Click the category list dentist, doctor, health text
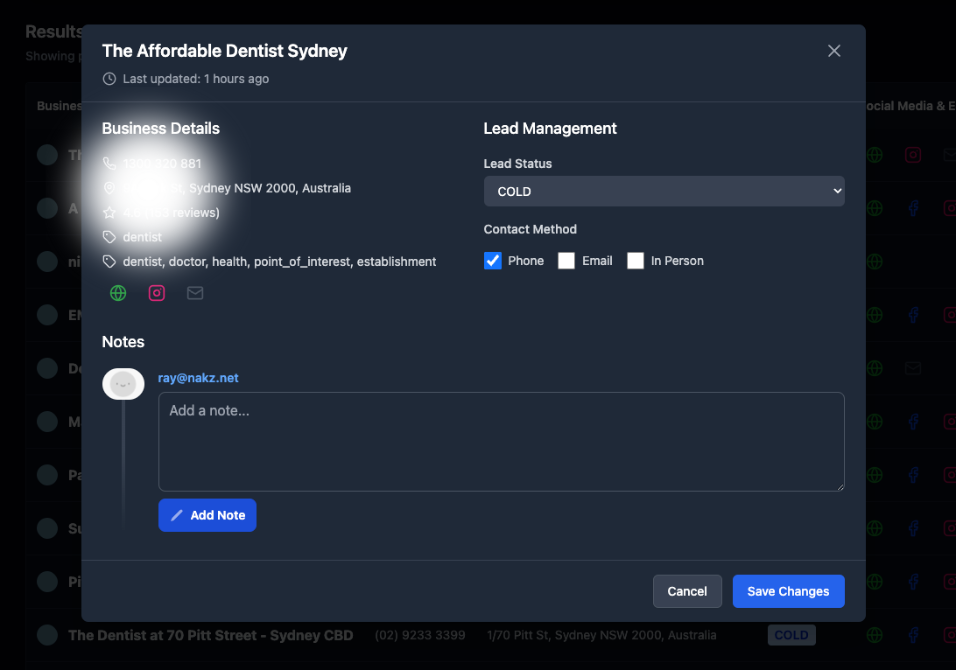The height and width of the screenshot is (670, 956). (279, 262)
